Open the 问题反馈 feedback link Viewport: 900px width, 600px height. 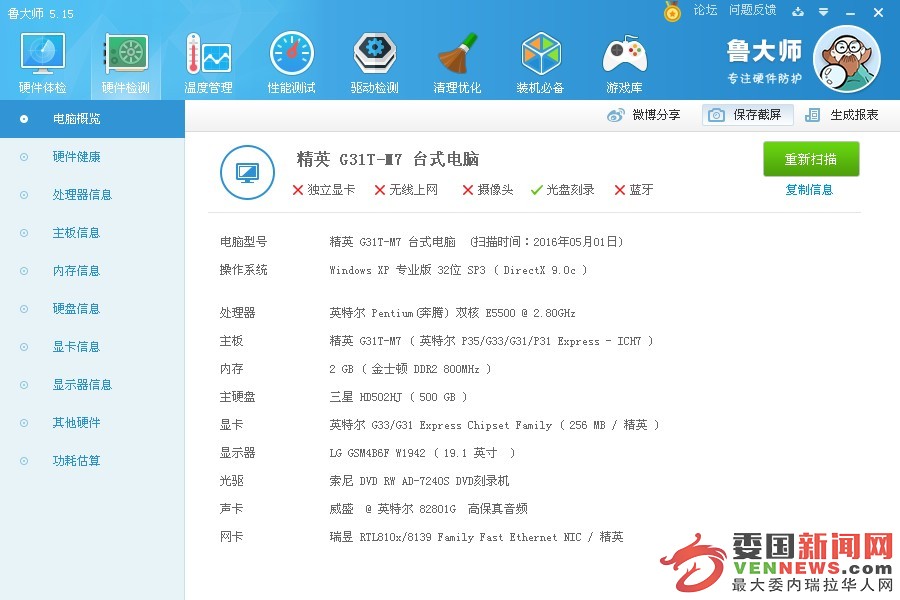point(752,10)
